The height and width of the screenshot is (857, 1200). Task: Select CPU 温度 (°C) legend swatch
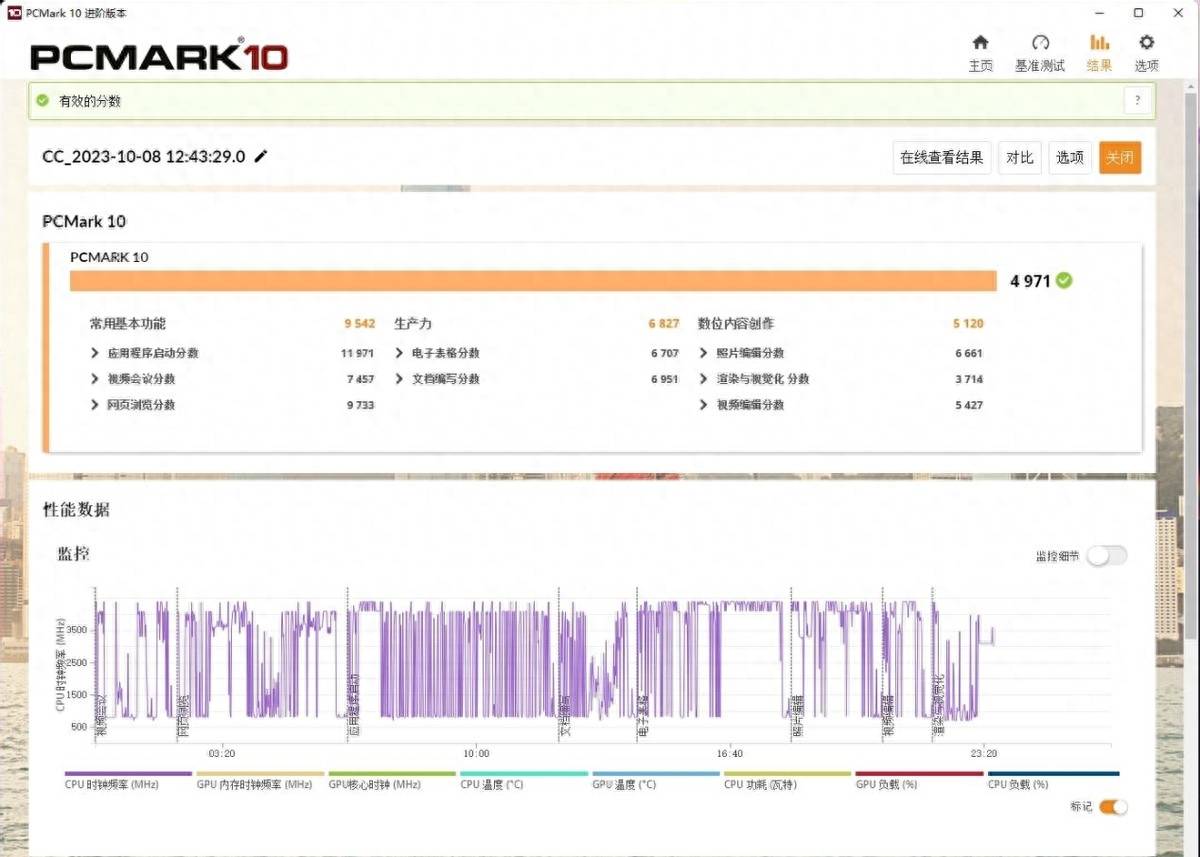click(524, 773)
